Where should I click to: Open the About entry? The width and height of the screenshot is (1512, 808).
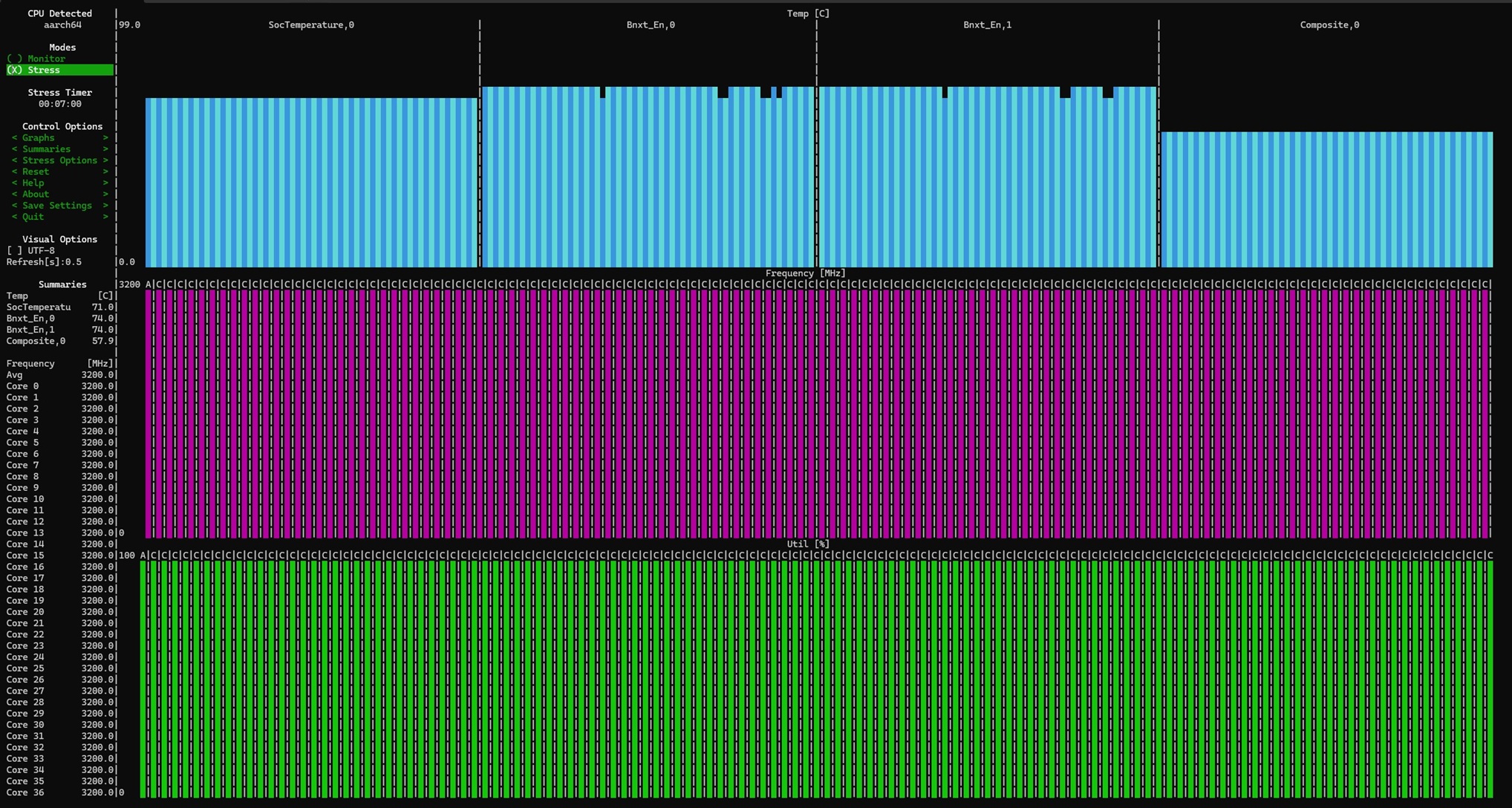(35, 194)
